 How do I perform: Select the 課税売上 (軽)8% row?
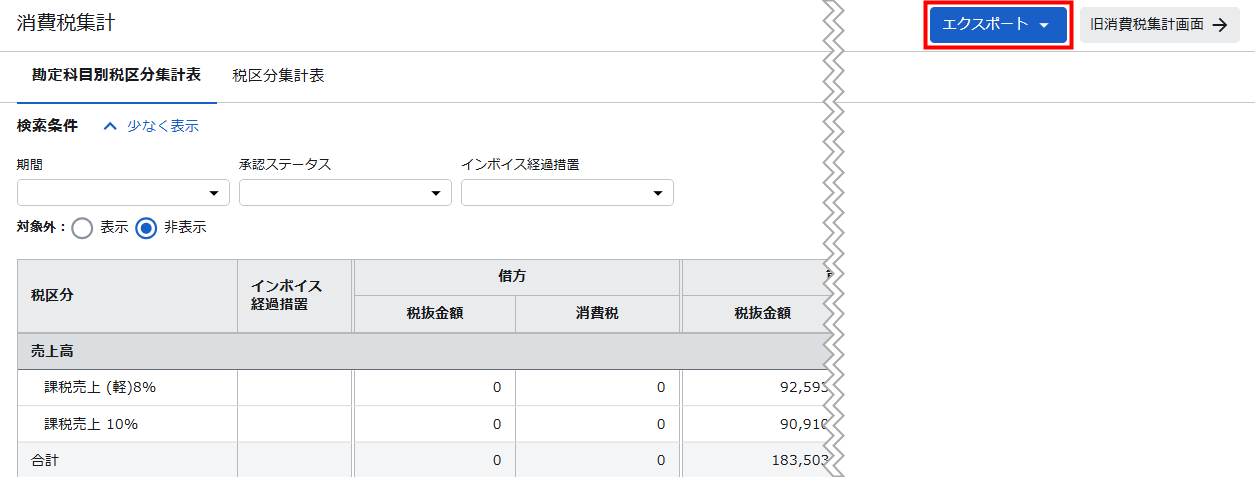point(100,388)
